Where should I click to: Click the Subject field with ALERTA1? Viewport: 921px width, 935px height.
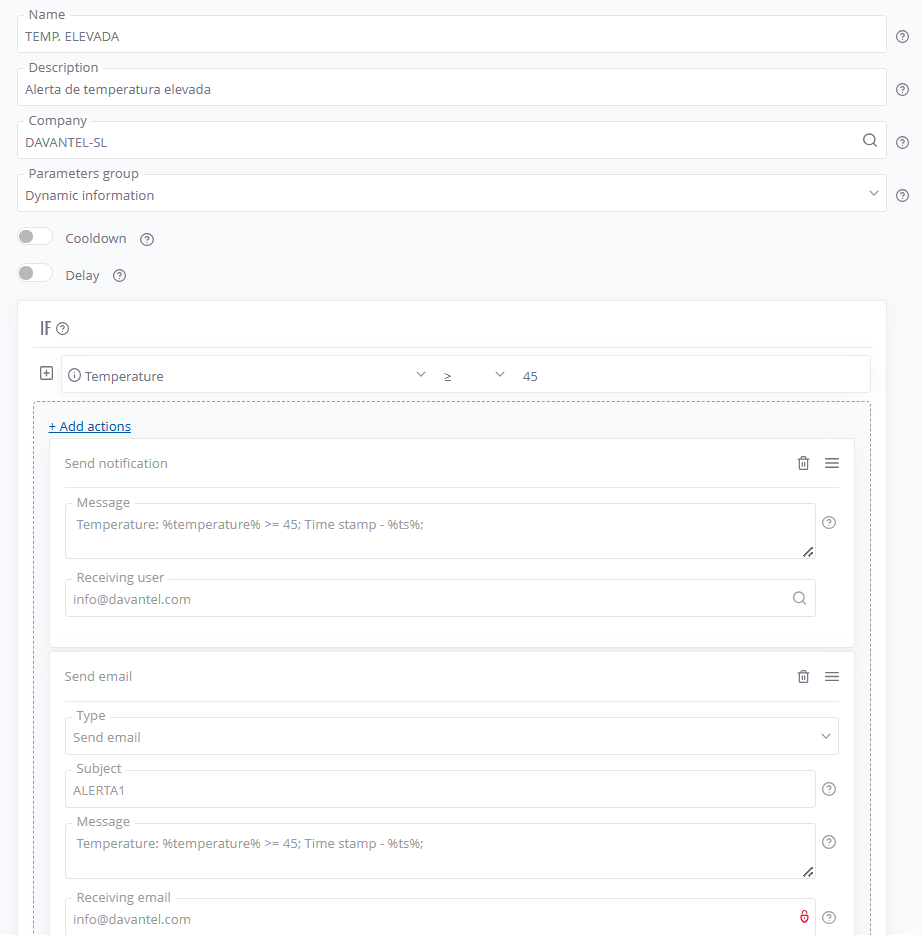click(440, 790)
